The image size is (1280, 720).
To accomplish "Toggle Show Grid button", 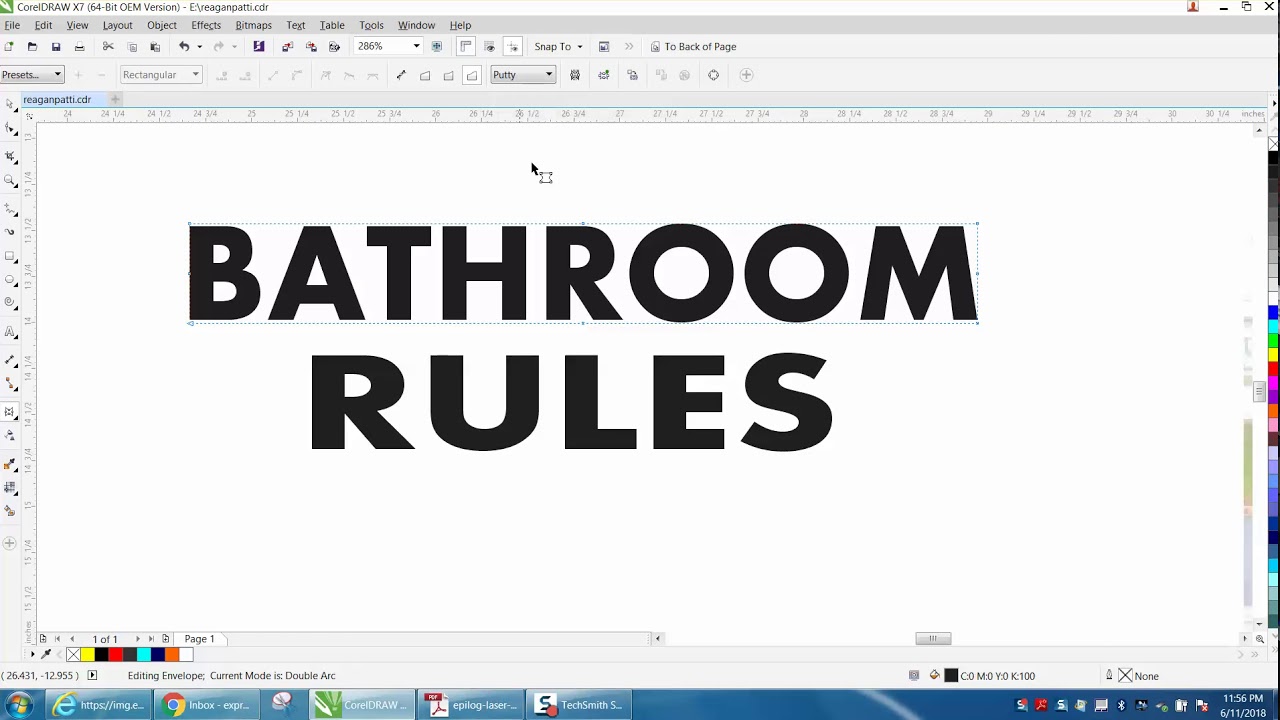I will coord(489,47).
